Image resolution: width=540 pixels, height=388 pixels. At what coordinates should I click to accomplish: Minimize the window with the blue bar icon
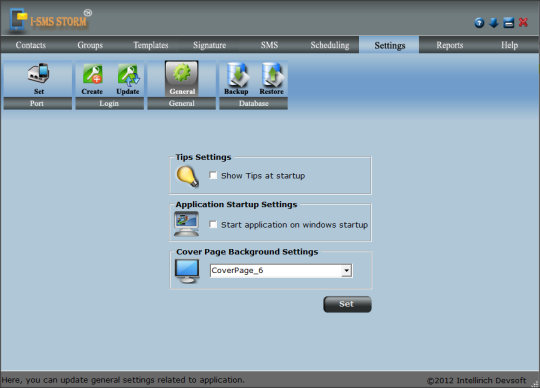(x=509, y=23)
